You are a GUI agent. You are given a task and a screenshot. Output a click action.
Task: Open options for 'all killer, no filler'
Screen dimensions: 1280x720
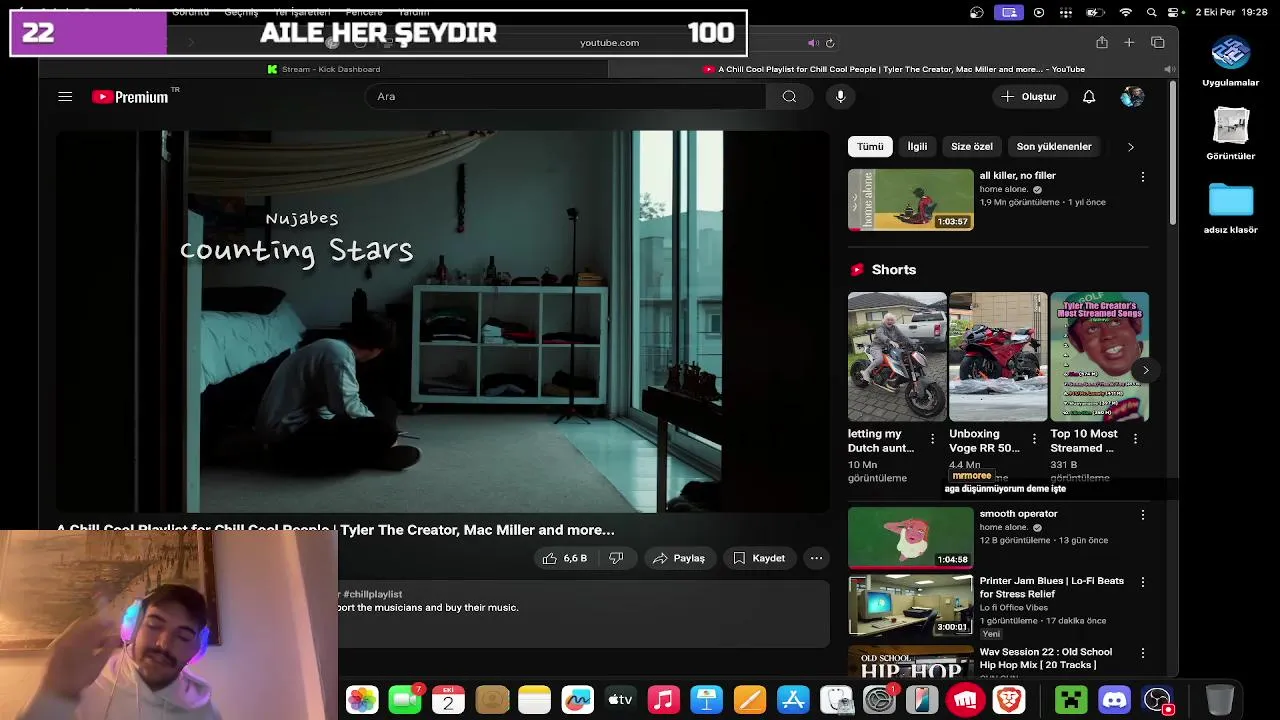(1143, 177)
